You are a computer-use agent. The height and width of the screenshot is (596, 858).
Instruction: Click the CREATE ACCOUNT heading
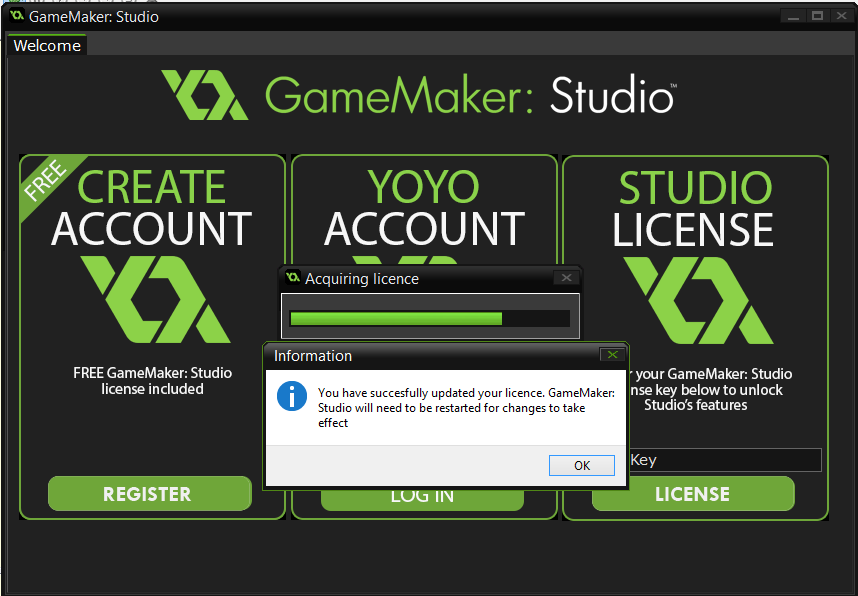pos(152,207)
